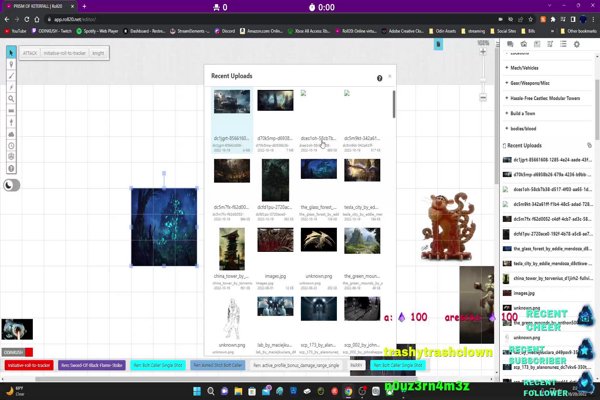This screenshot has width=600, height=400.
Task: Click sidebar entry china_tower_by_torvenius
Action: point(547,278)
